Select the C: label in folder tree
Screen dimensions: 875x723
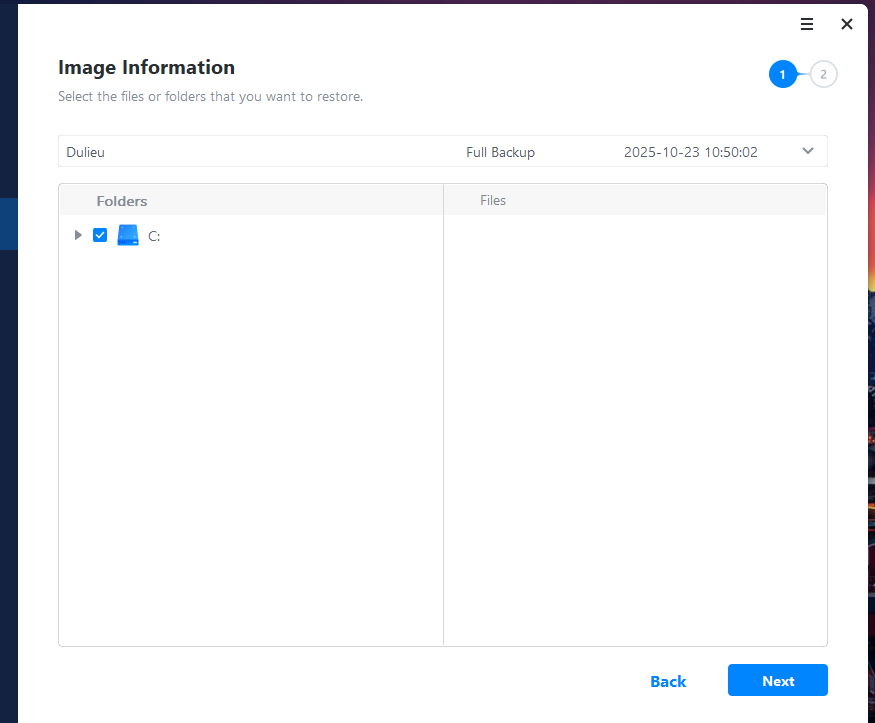click(x=154, y=237)
